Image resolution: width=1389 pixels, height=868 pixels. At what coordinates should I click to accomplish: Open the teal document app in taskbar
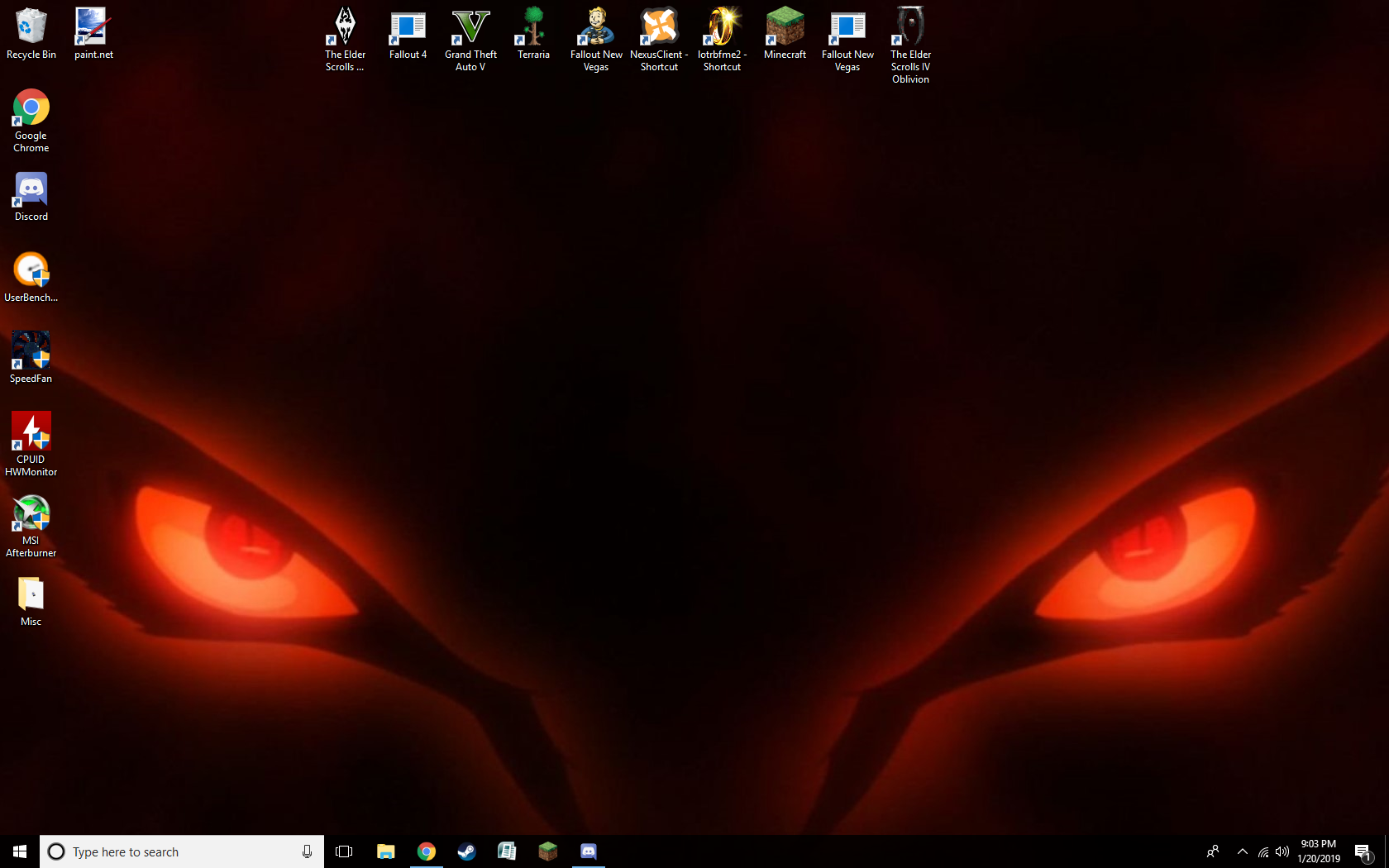pyautogui.click(x=507, y=851)
